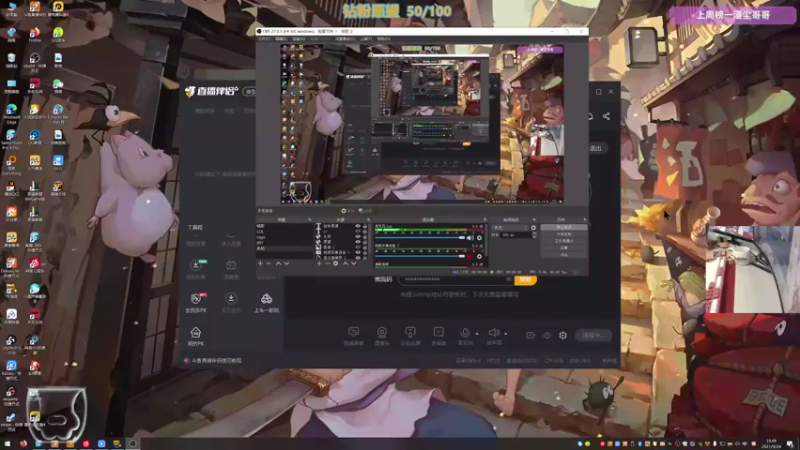The width and height of the screenshot is (800, 450).
Task: Add 手机投屏 phone mirroring source
Action: [x=410, y=336]
